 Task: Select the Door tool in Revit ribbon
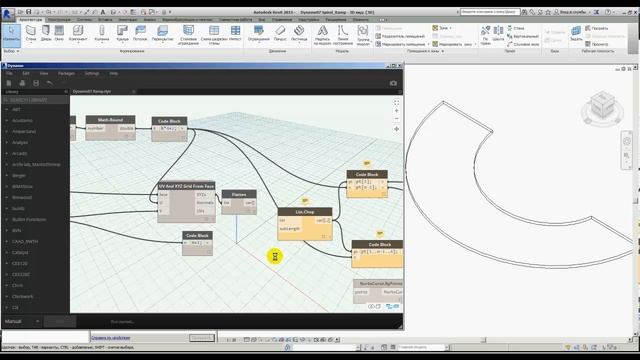coord(46,33)
